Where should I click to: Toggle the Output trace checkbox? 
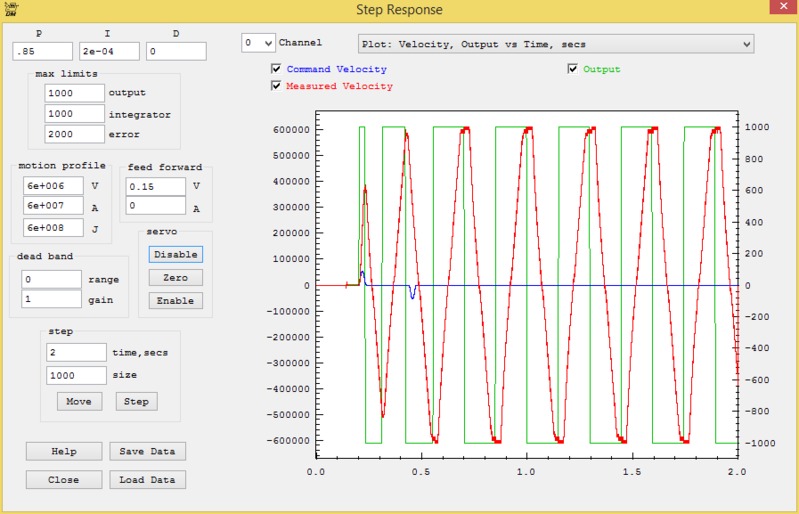(573, 70)
